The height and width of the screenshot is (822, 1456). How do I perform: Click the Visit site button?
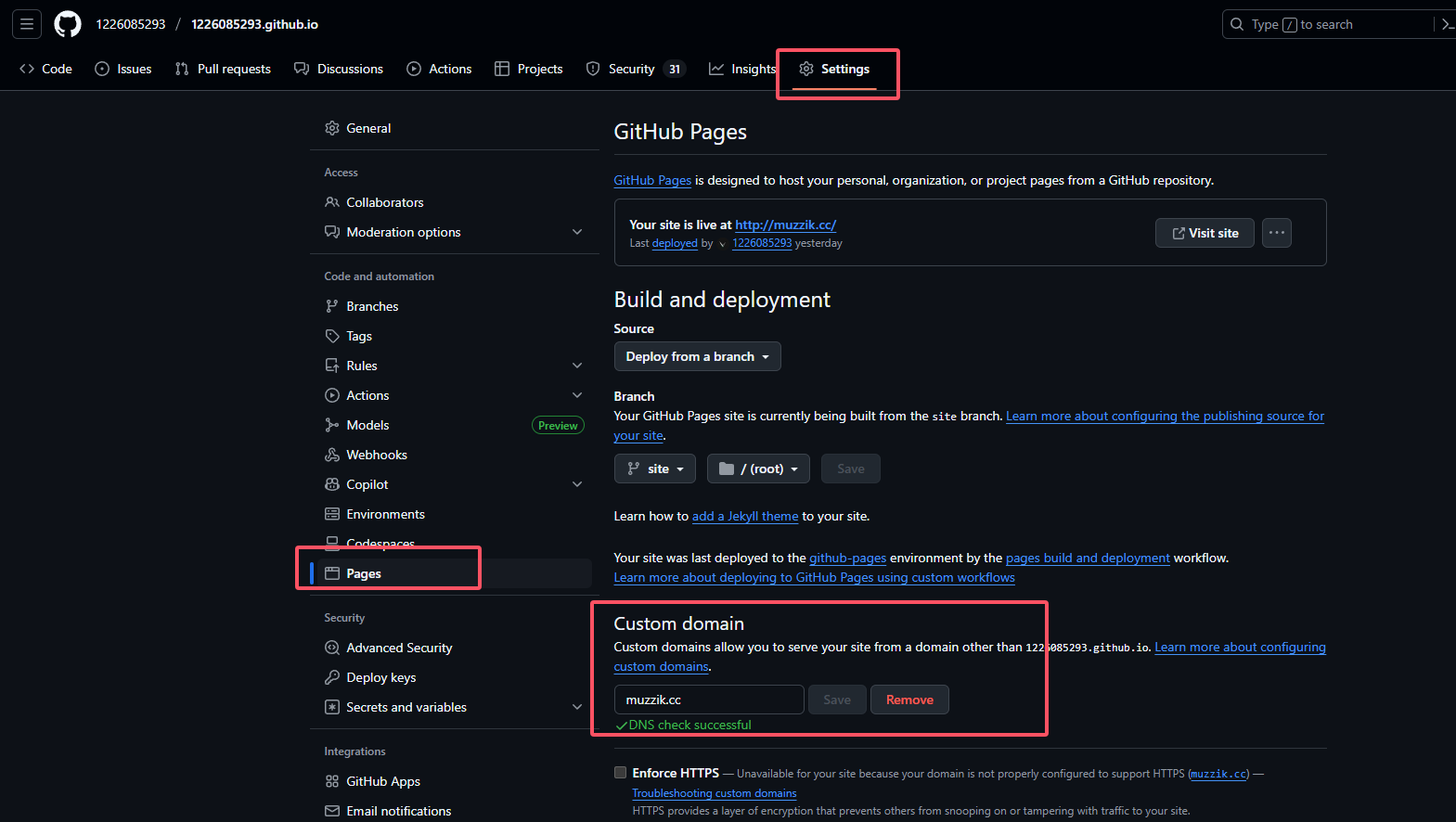coord(1205,233)
